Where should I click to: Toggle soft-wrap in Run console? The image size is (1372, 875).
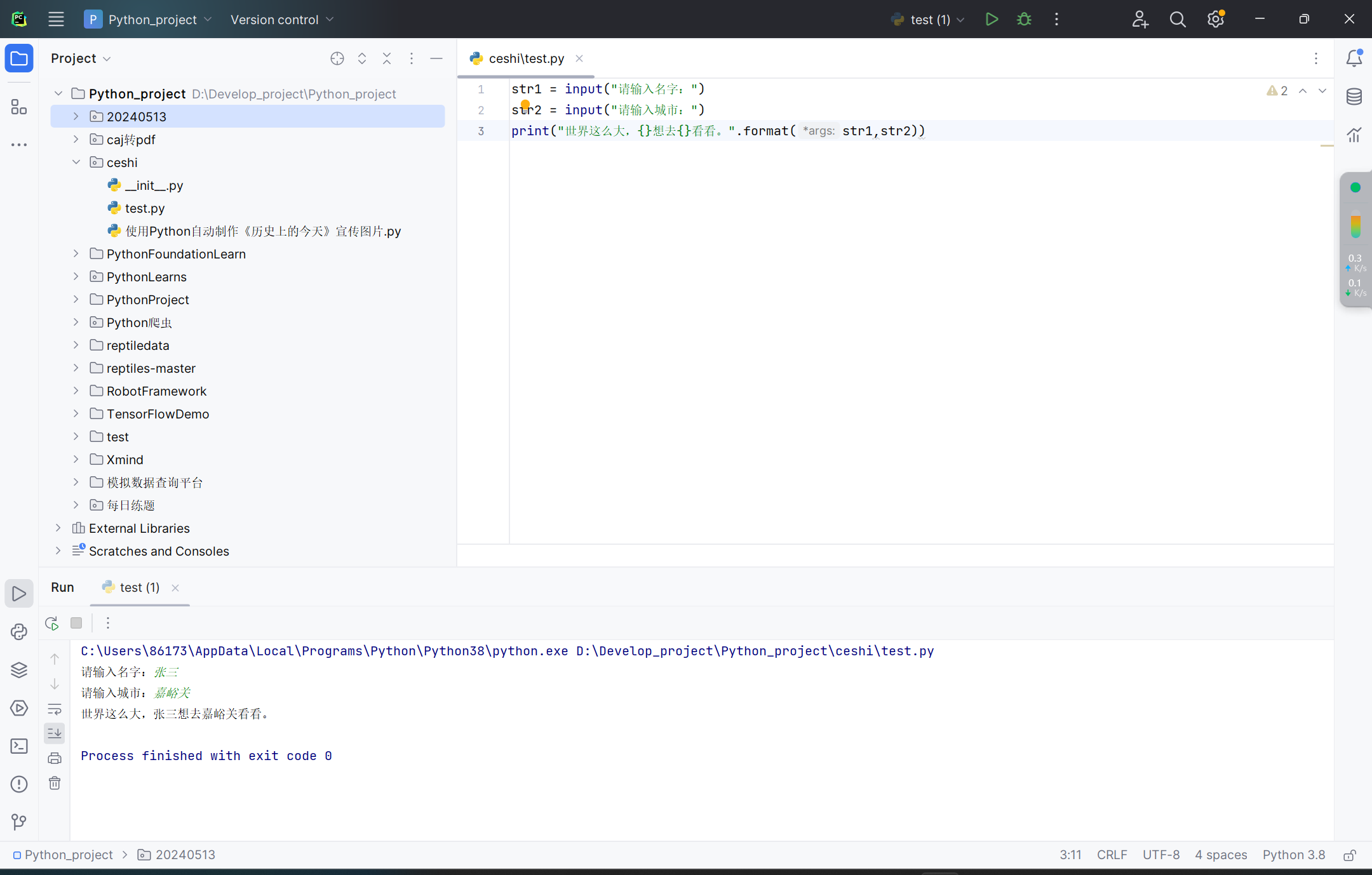(55, 709)
